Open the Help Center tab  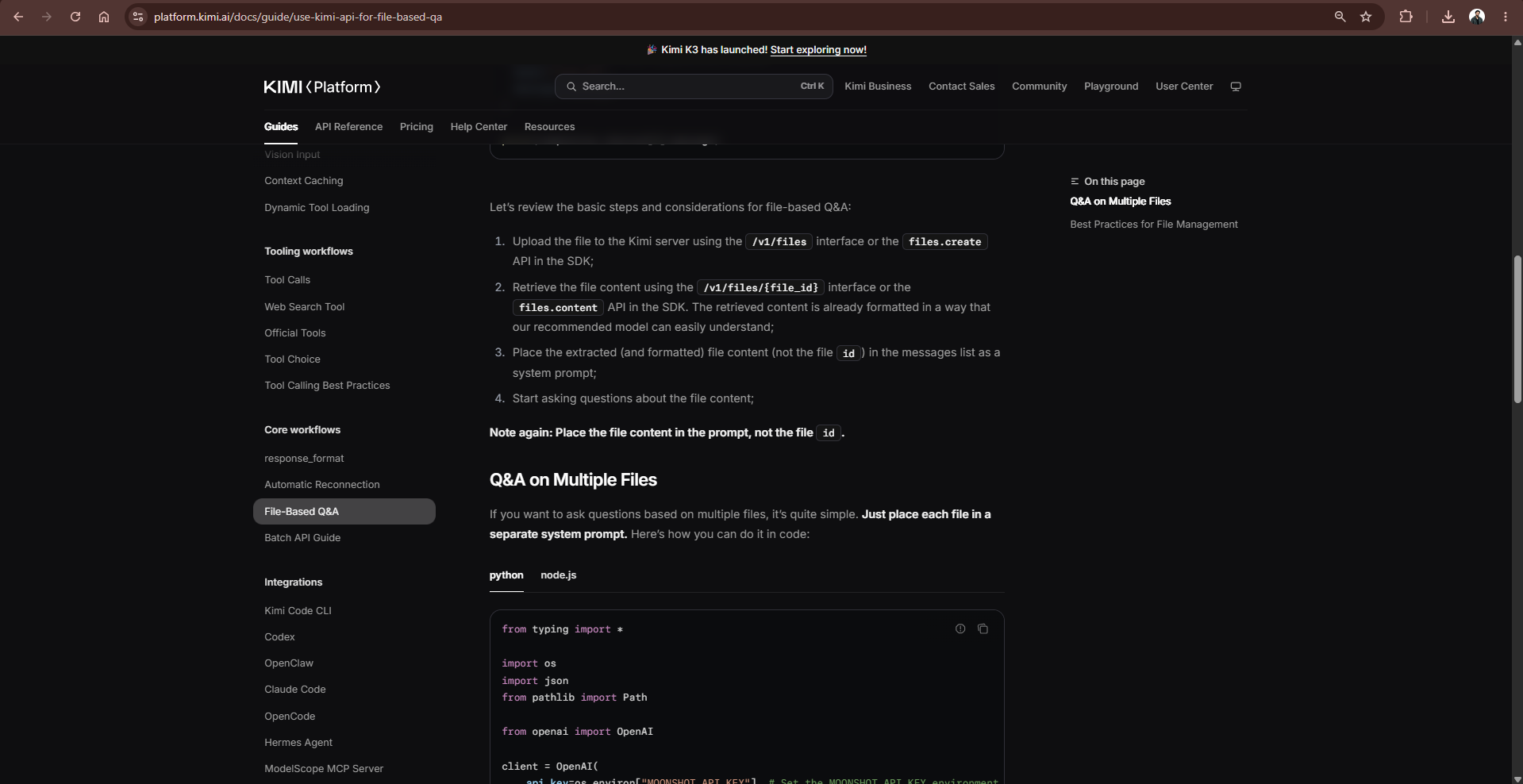[479, 127]
